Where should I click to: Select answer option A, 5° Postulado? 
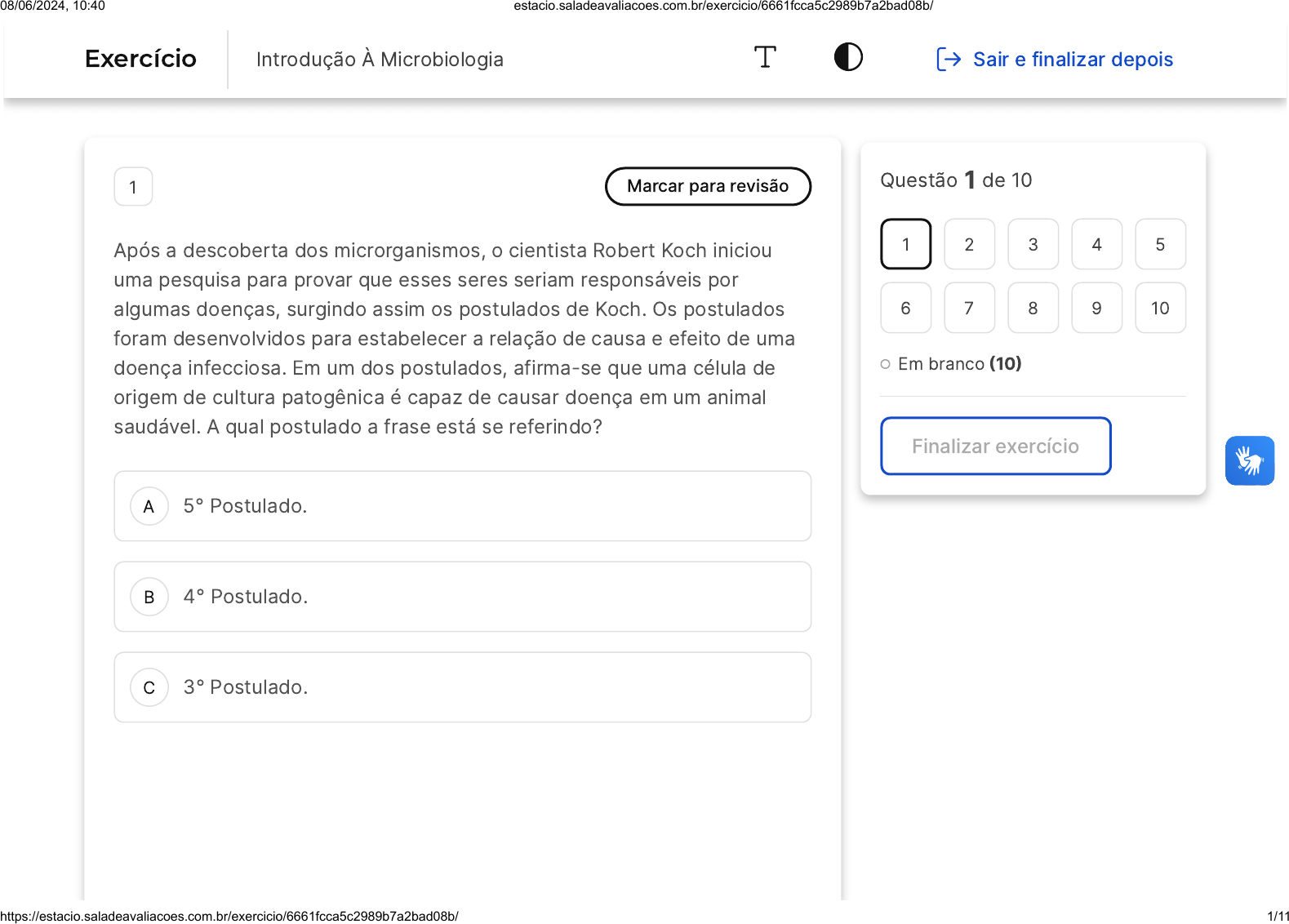click(462, 506)
